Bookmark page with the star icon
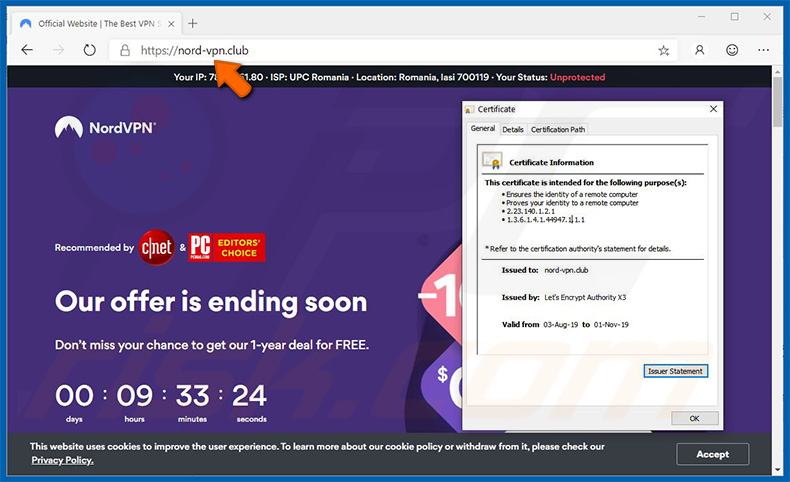This screenshot has height=482, width=790. (663, 50)
